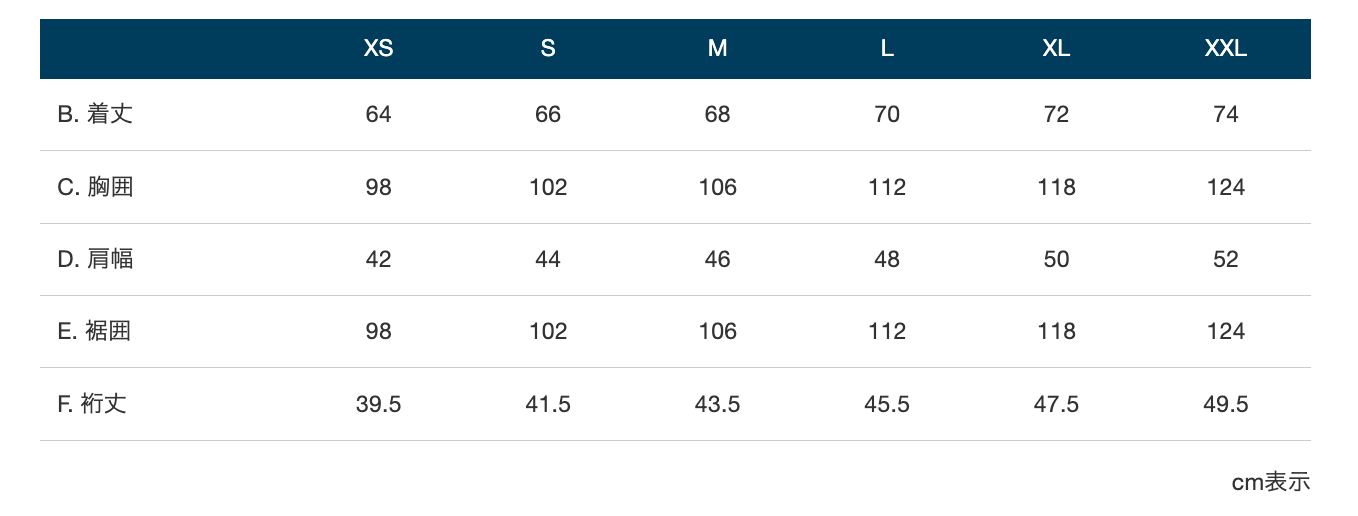Click the D. 肩幅 row label
1358x516 pixels.
(x=95, y=259)
